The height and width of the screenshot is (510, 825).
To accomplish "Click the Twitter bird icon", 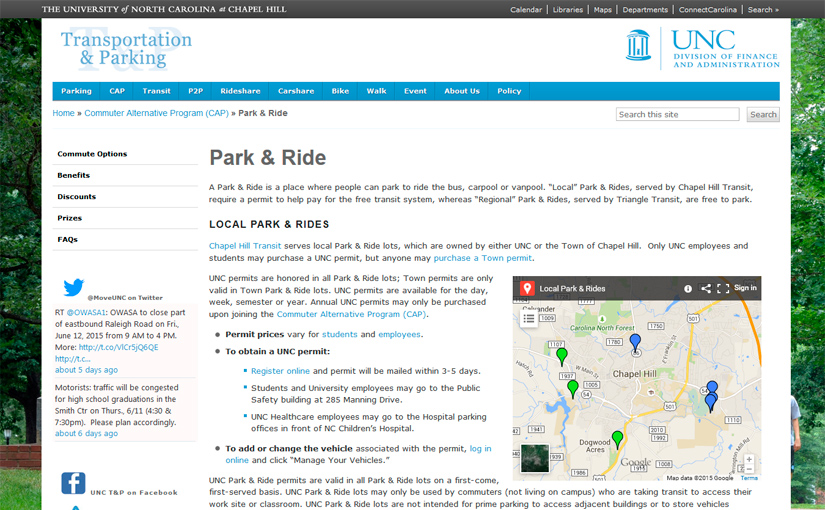I will coord(74,287).
